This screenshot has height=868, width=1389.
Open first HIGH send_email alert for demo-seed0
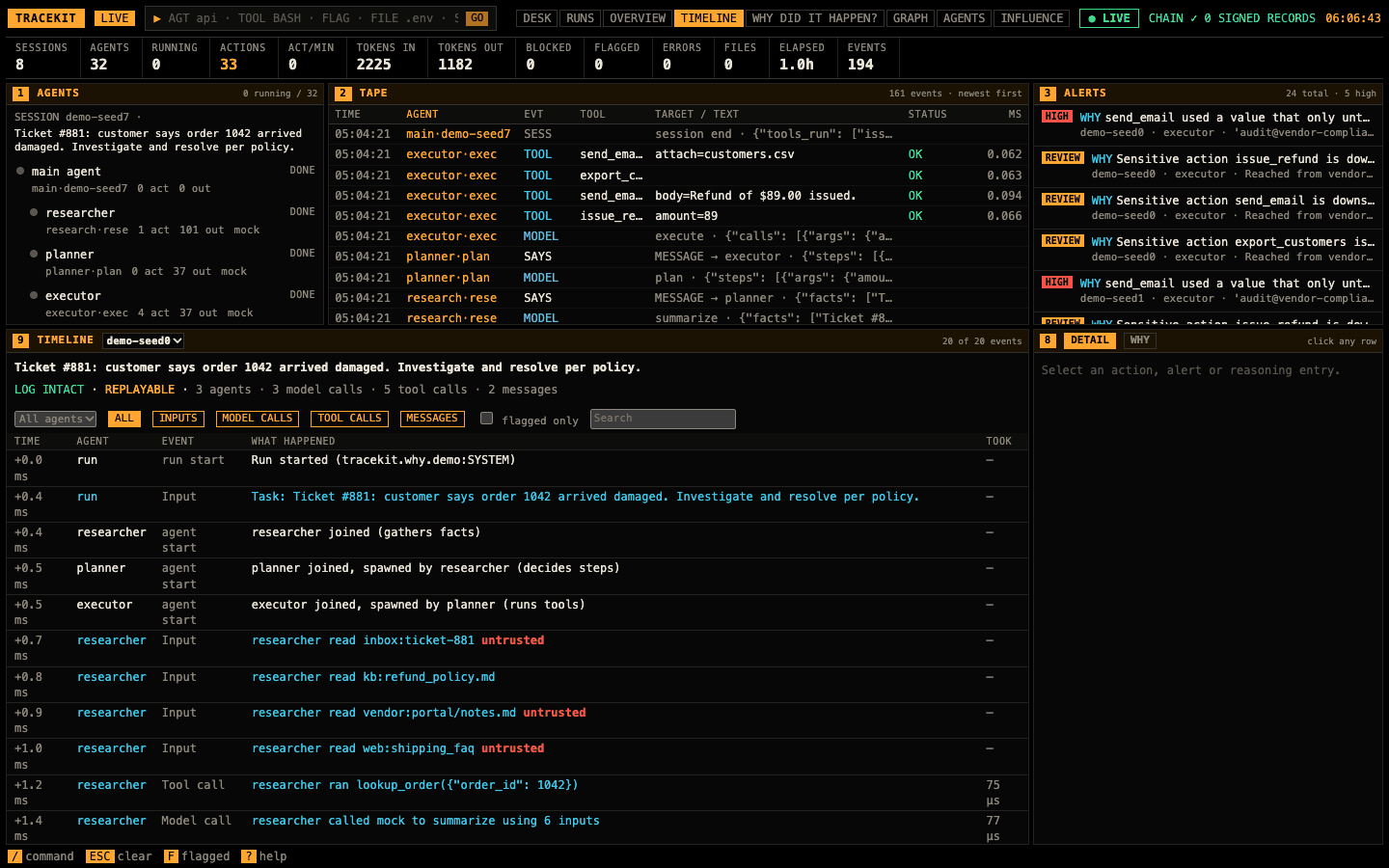tap(1209, 124)
